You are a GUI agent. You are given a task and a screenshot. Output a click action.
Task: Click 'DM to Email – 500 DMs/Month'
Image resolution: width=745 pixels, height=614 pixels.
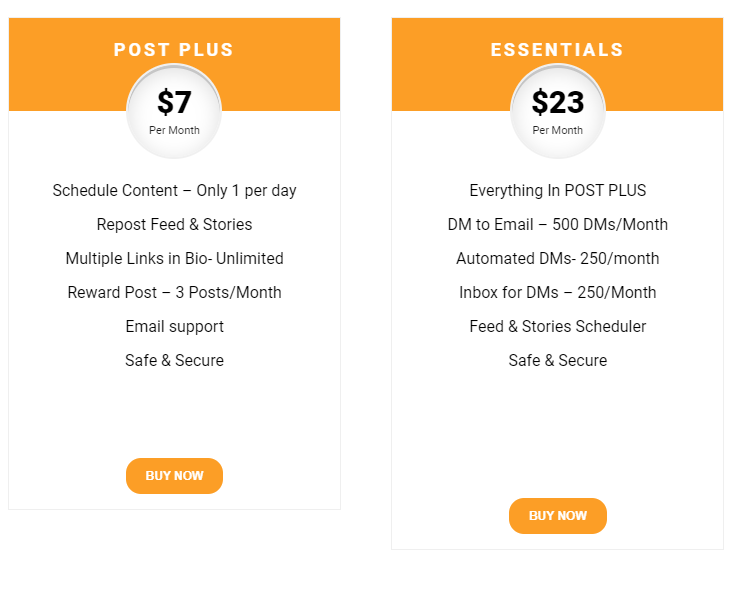[x=558, y=224]
